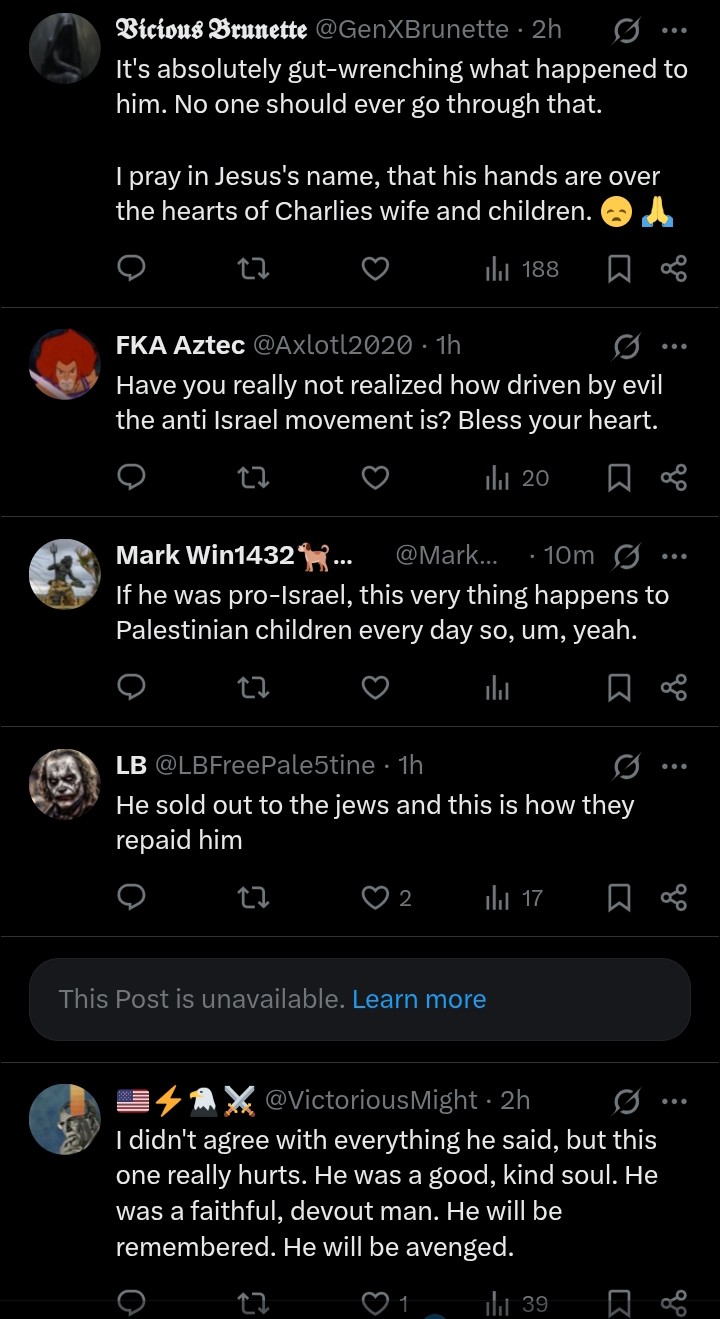Repost the LB reply
Image resolution: width=720 pixels, height=1319 pixels.
254,898
